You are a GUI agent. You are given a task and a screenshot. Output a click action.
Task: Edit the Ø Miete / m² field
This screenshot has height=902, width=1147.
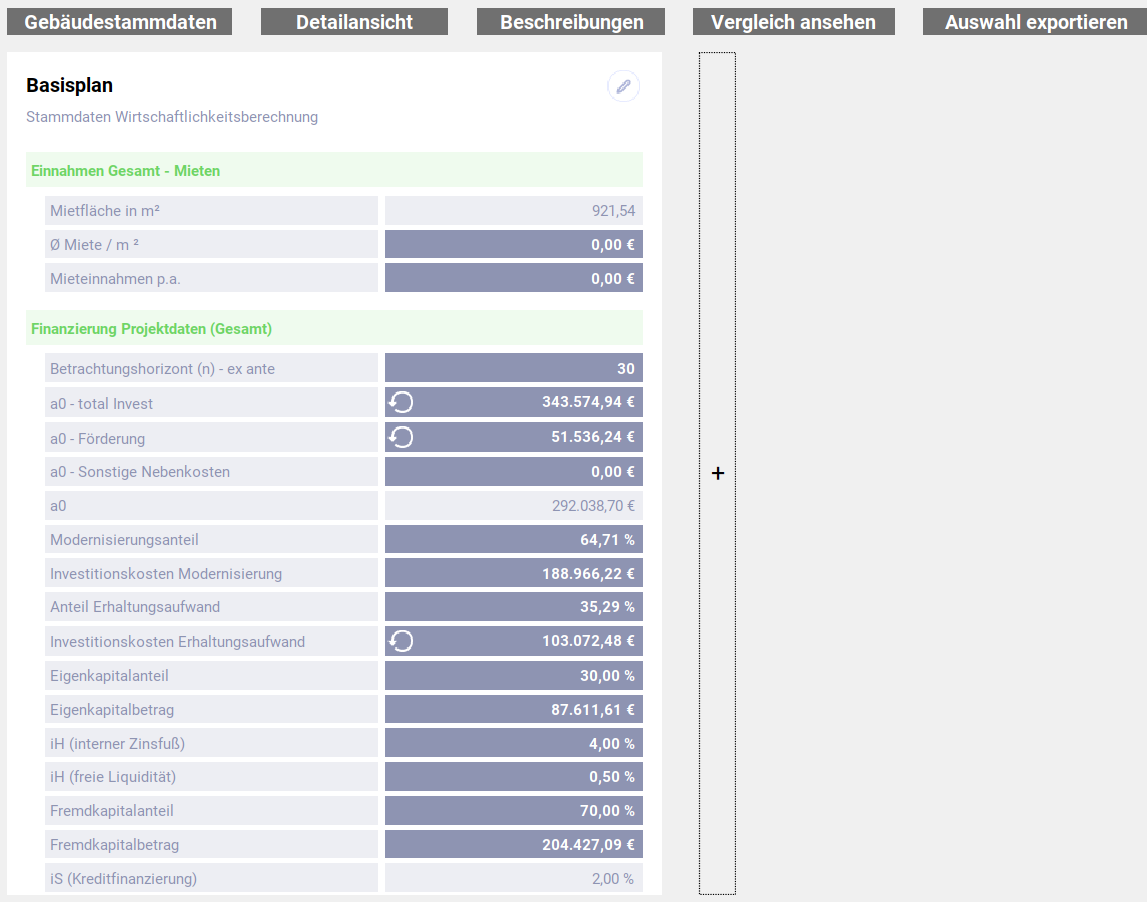[x=514, y=245]
